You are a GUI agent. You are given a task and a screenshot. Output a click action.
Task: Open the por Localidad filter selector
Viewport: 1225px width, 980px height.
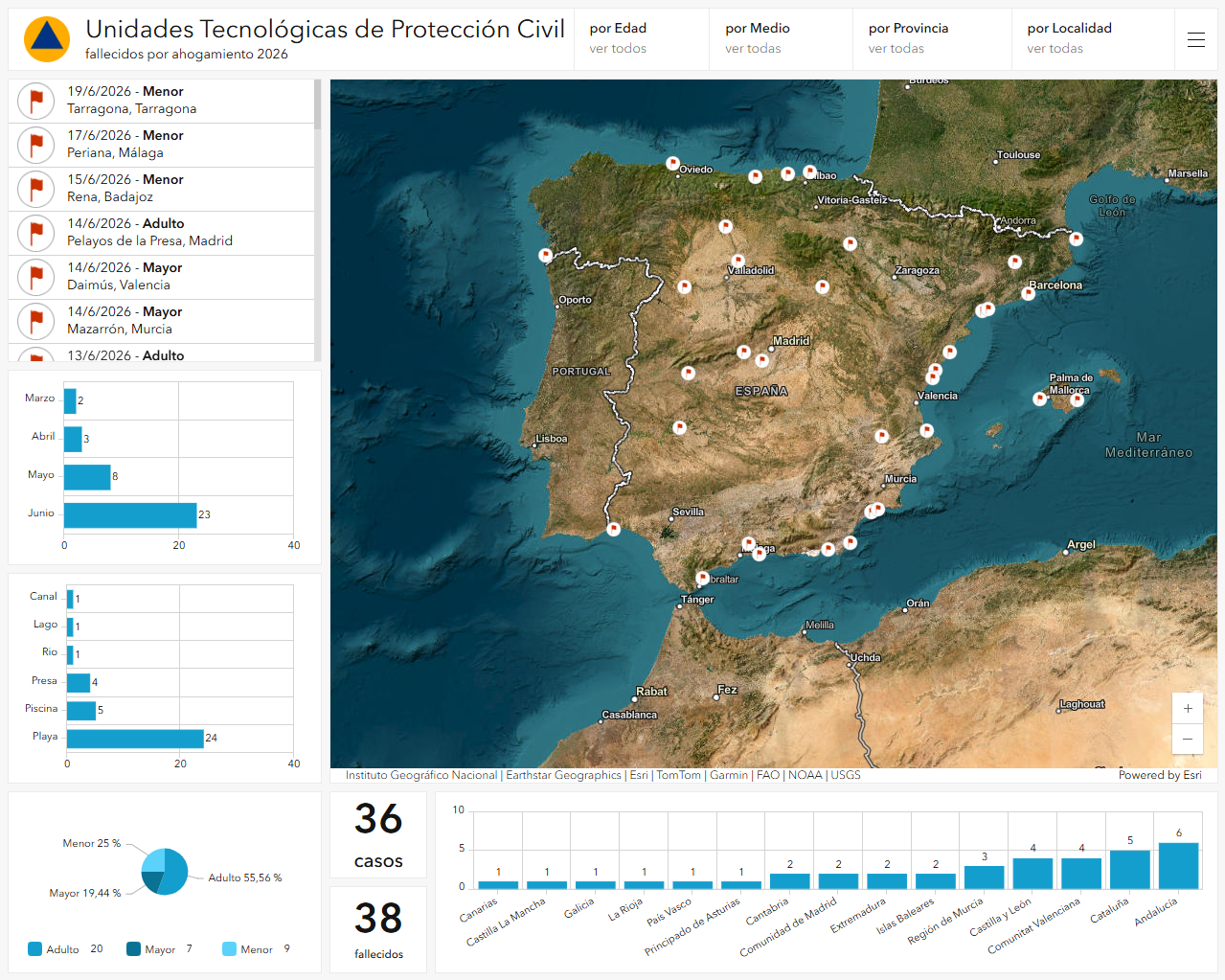click(x=1093, y=39)
